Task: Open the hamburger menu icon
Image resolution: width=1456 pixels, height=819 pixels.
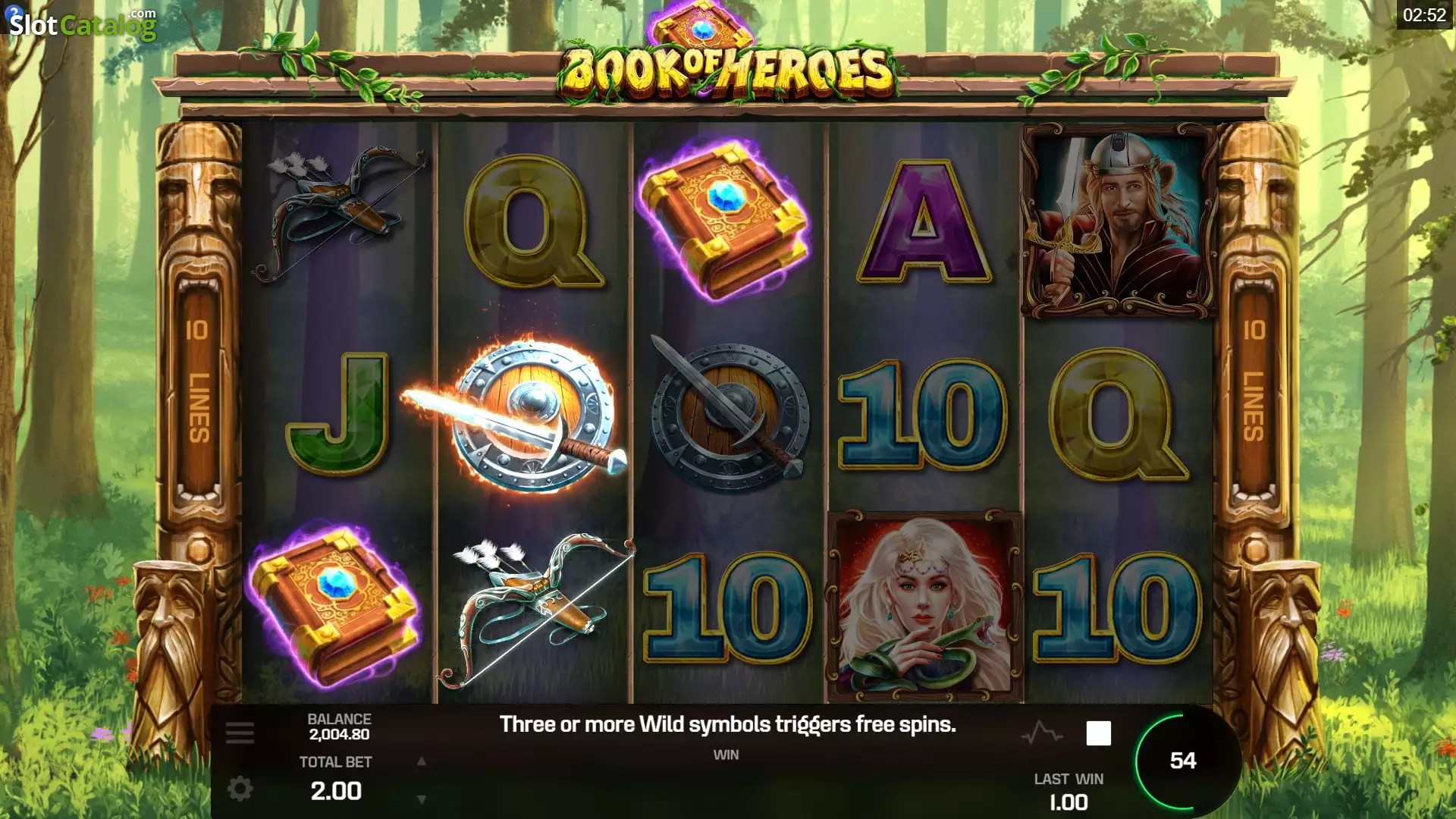Action: click(240, 733)
